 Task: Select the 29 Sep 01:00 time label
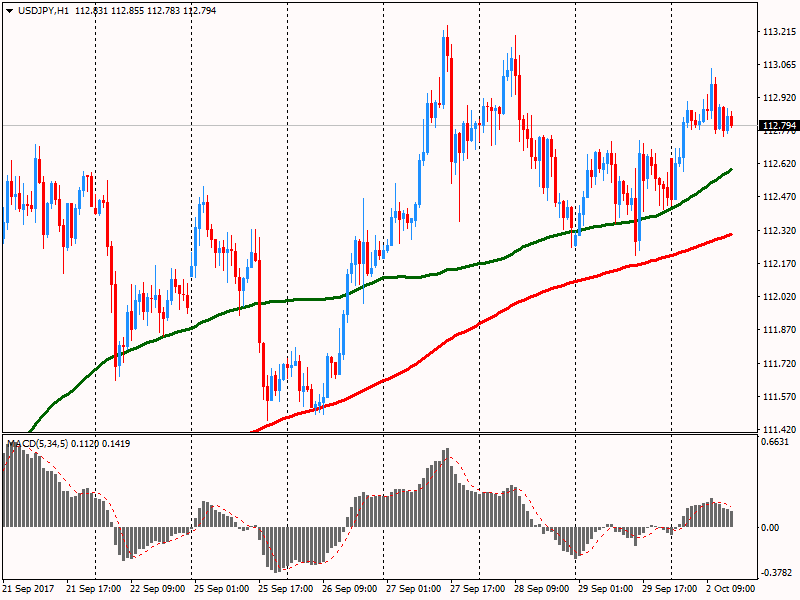click(605, 589)
